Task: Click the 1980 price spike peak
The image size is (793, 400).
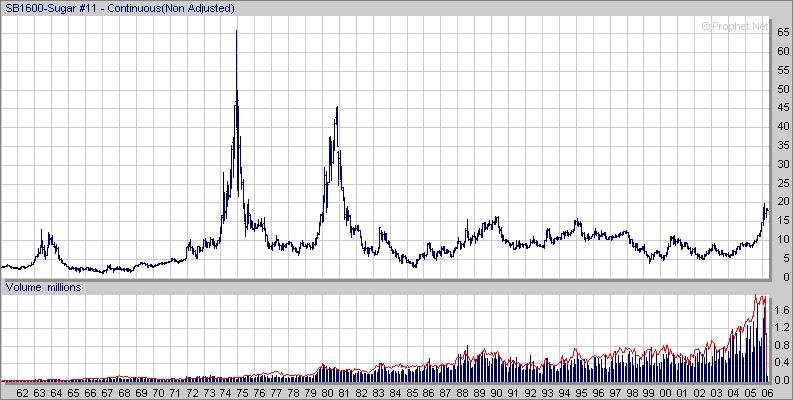Action: (x=337, y=107)
